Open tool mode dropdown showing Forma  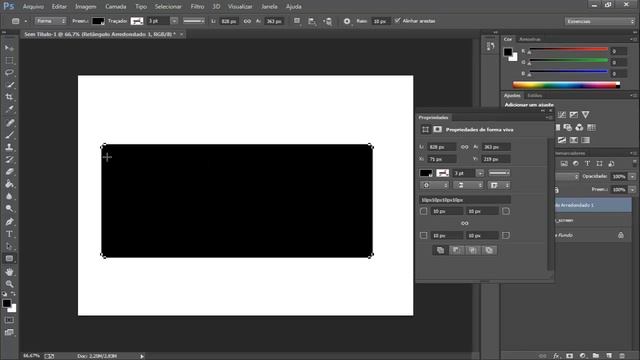point(50,21)
